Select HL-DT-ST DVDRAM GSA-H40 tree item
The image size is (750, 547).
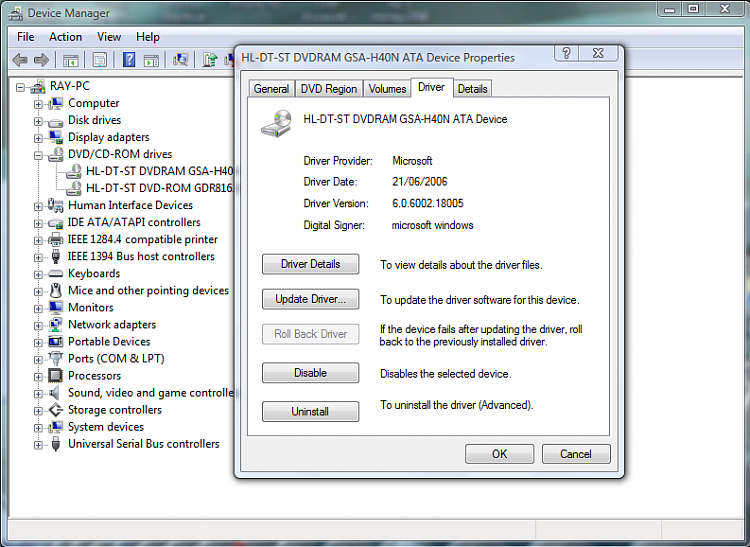pyautogui.click(x=160, y=171)
